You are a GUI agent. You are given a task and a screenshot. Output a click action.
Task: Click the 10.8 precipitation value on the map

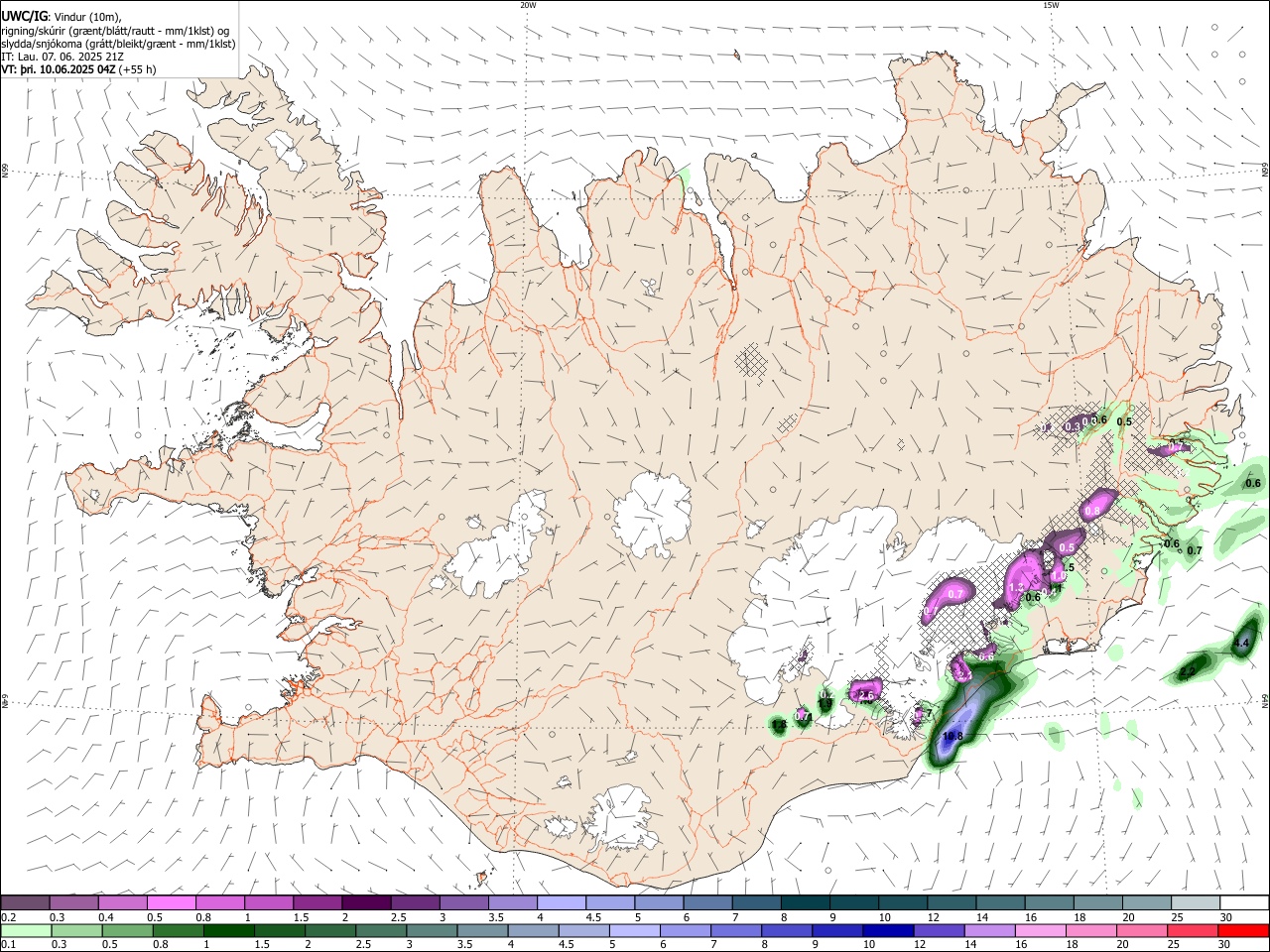(952, 736)
